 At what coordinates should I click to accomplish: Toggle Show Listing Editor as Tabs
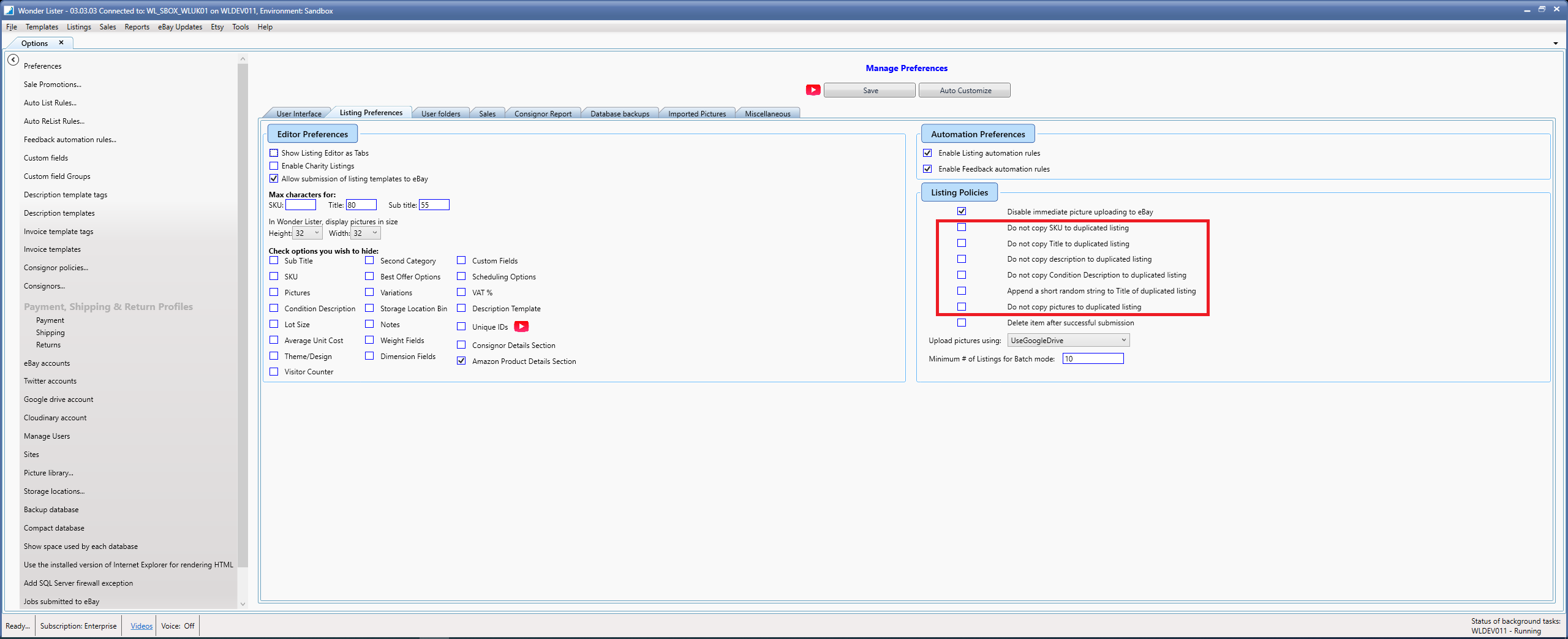[274, 153]
